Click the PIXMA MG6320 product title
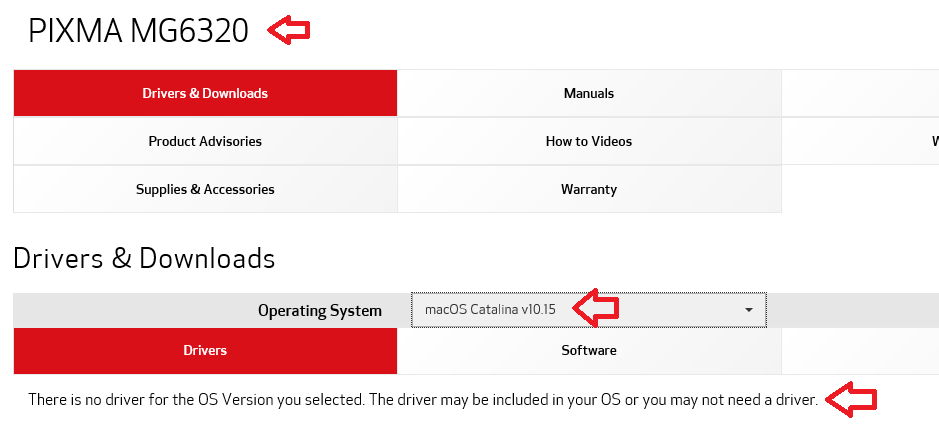The height and width of the screenshot is (445, 939). pos(138,32)
